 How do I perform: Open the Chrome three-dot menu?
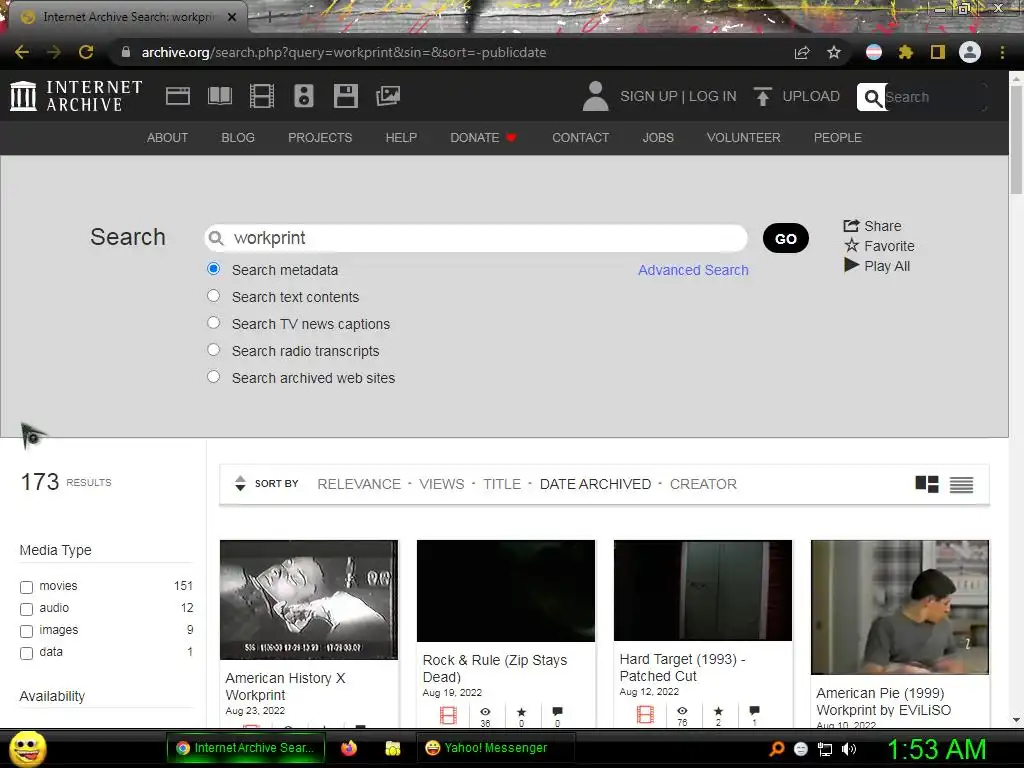1002,52
